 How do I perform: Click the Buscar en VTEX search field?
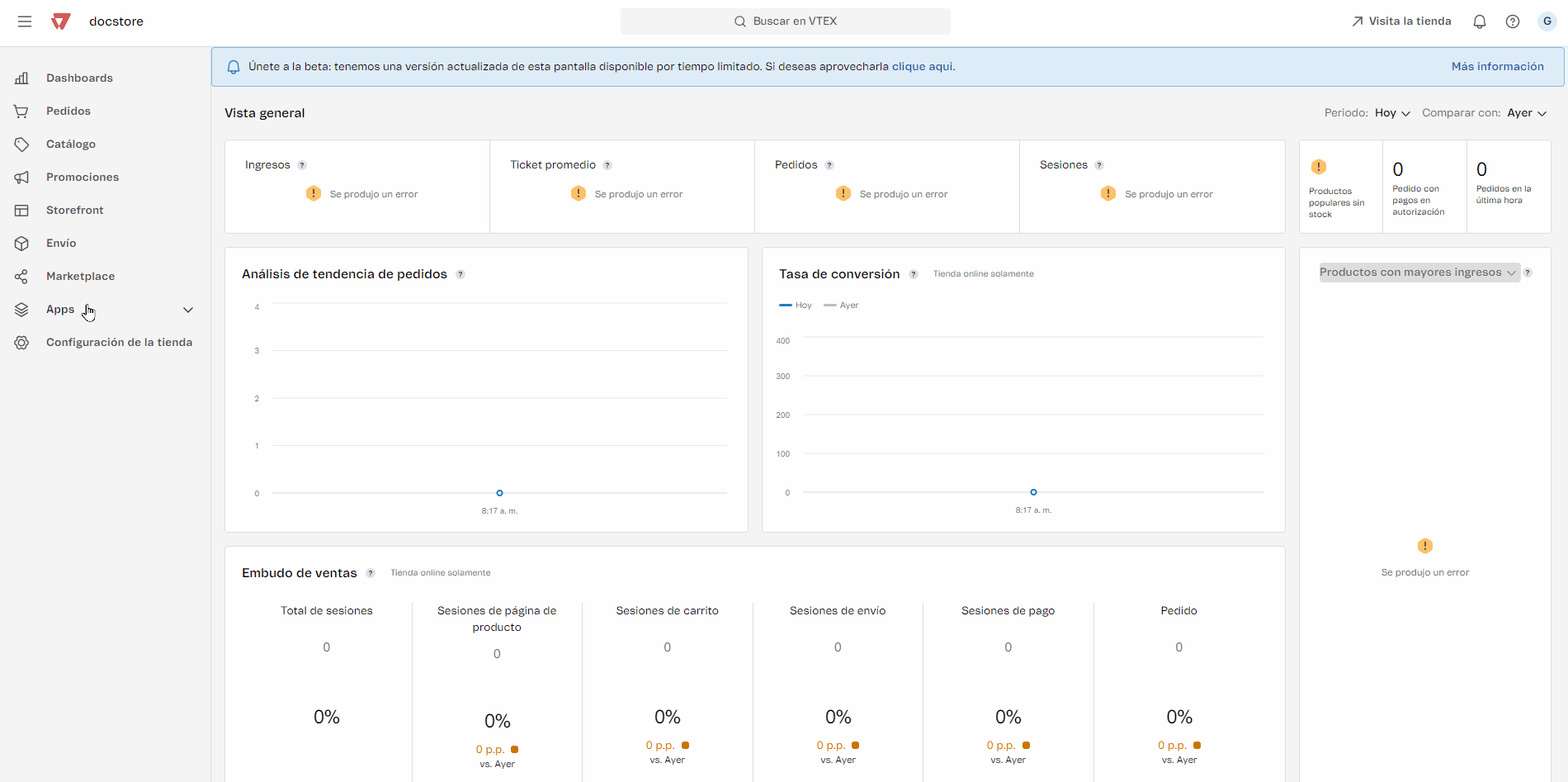click(x=785, y=21)
